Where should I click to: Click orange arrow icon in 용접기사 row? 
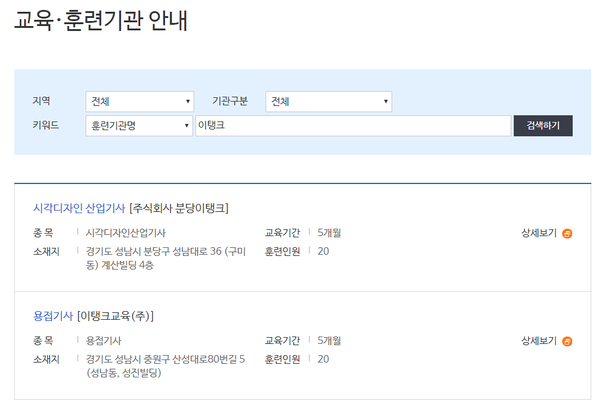point(567,341)
